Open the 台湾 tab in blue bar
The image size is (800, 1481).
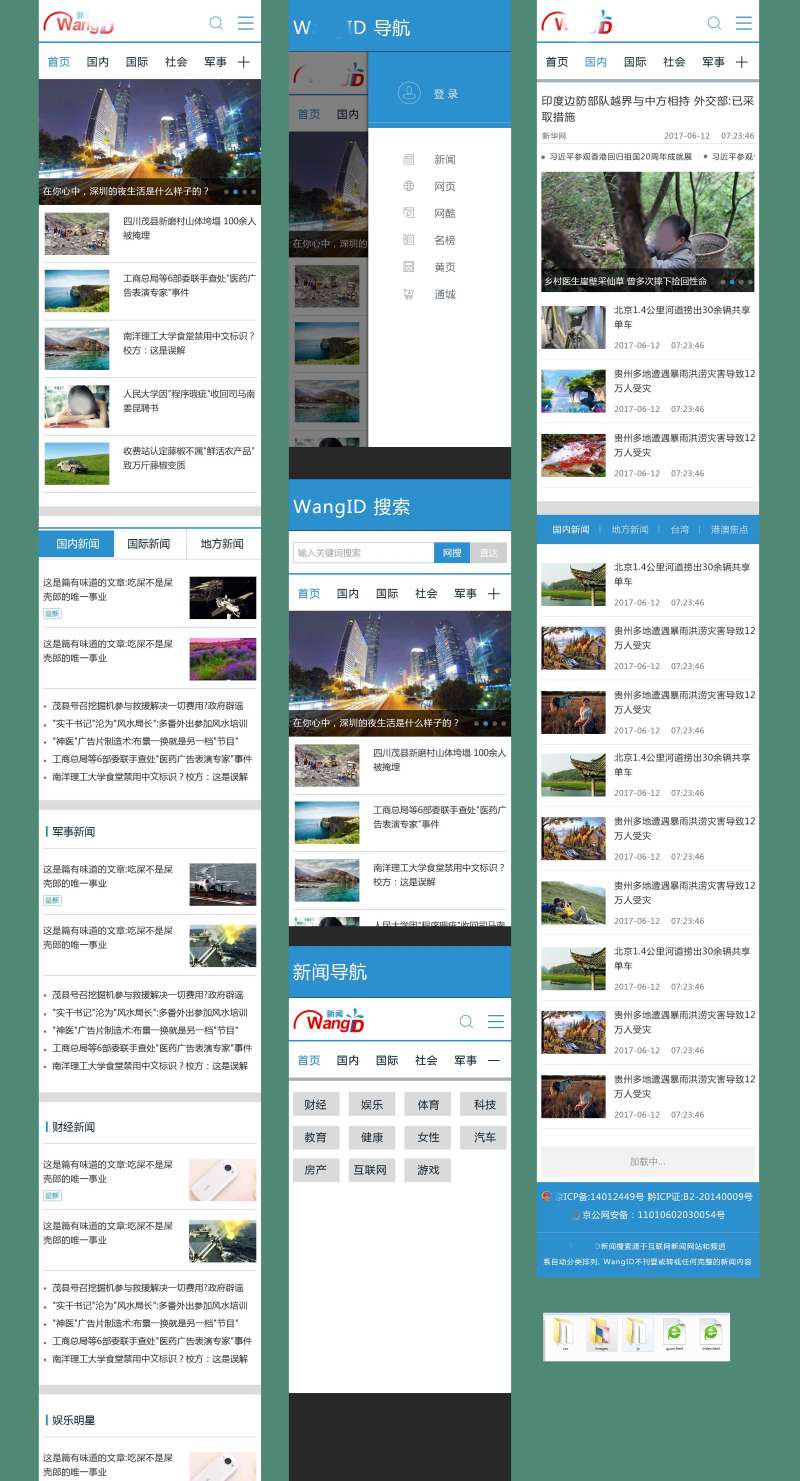click(680, 529)
